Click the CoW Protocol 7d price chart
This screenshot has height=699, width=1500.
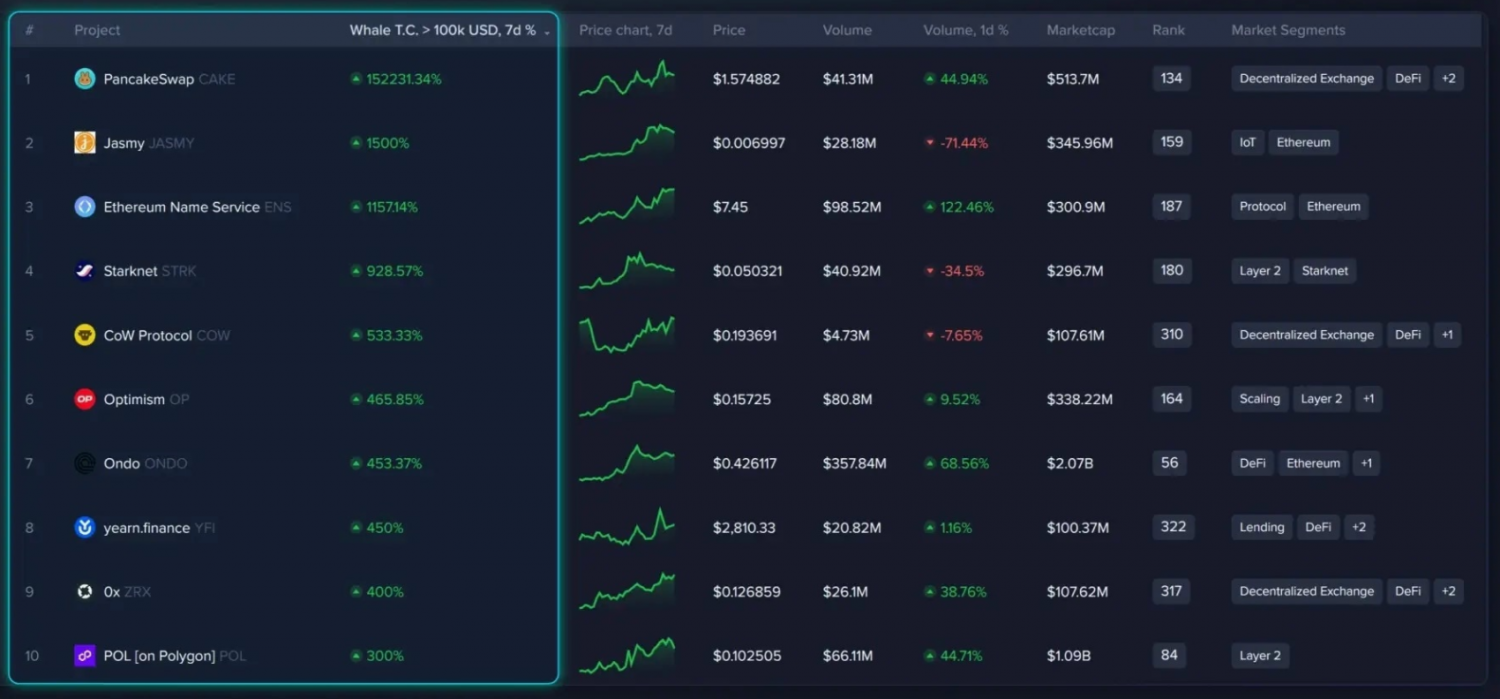pos(627,334)
